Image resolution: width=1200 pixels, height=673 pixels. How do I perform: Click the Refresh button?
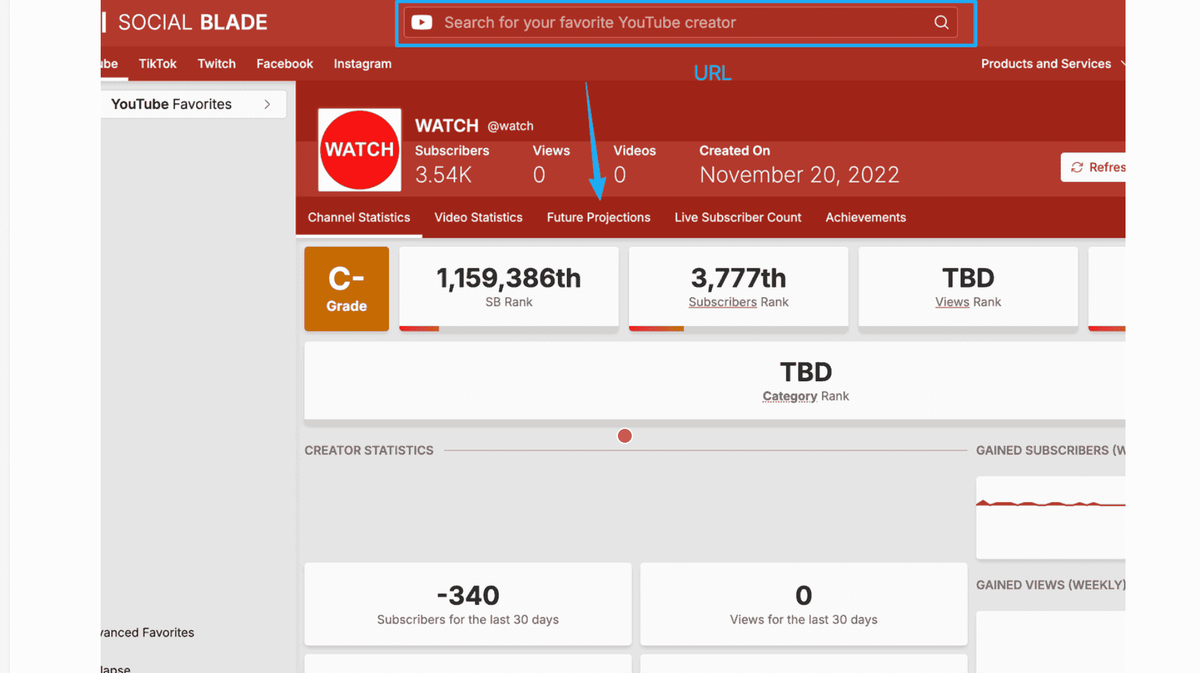(x=1094, y=167)
